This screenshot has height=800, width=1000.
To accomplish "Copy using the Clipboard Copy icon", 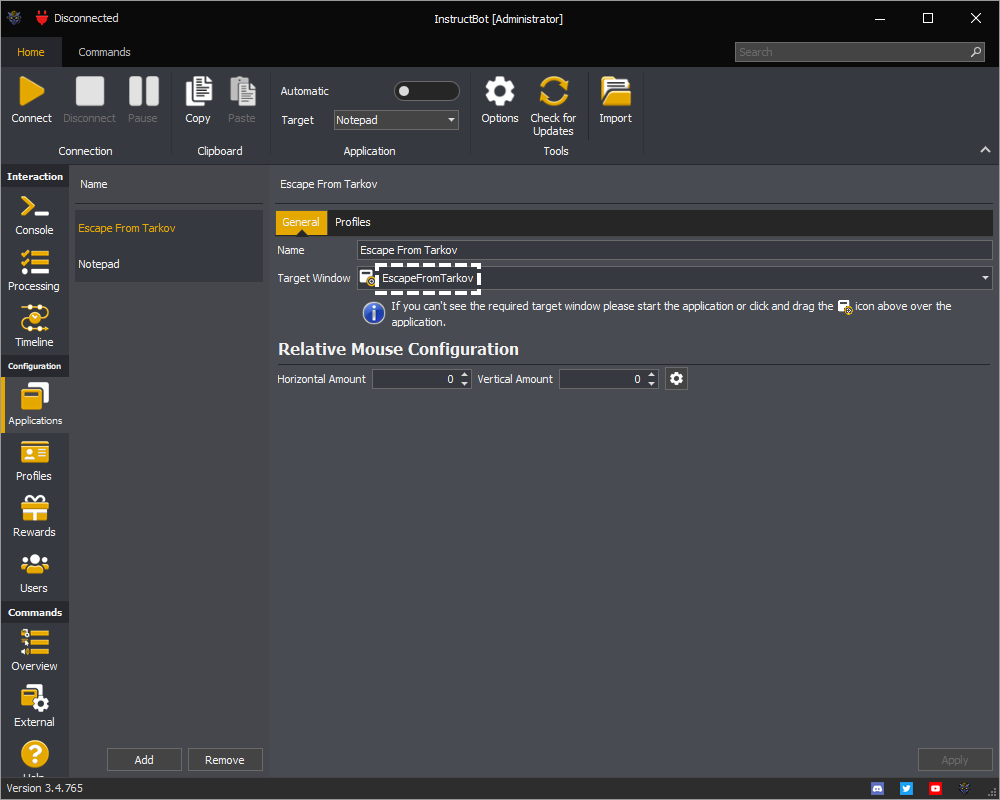I will [198, 91].
